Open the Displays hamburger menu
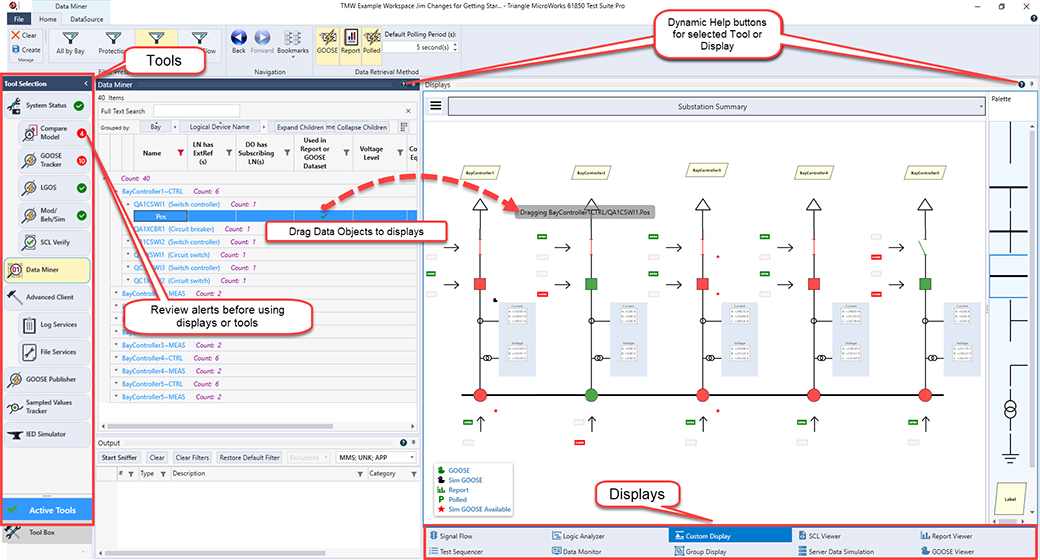 click(x=436, y=106)
